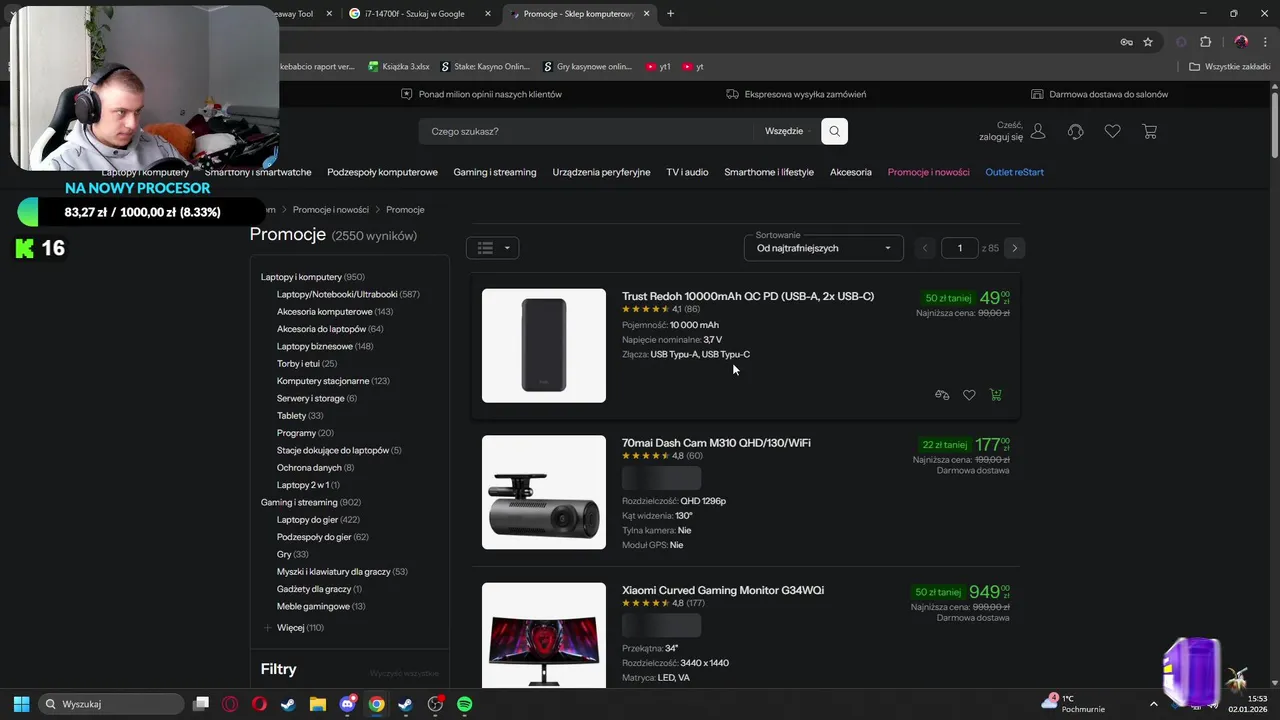Click the zaloguj się login link
Screen dimensions: 1280x720
1001,137
